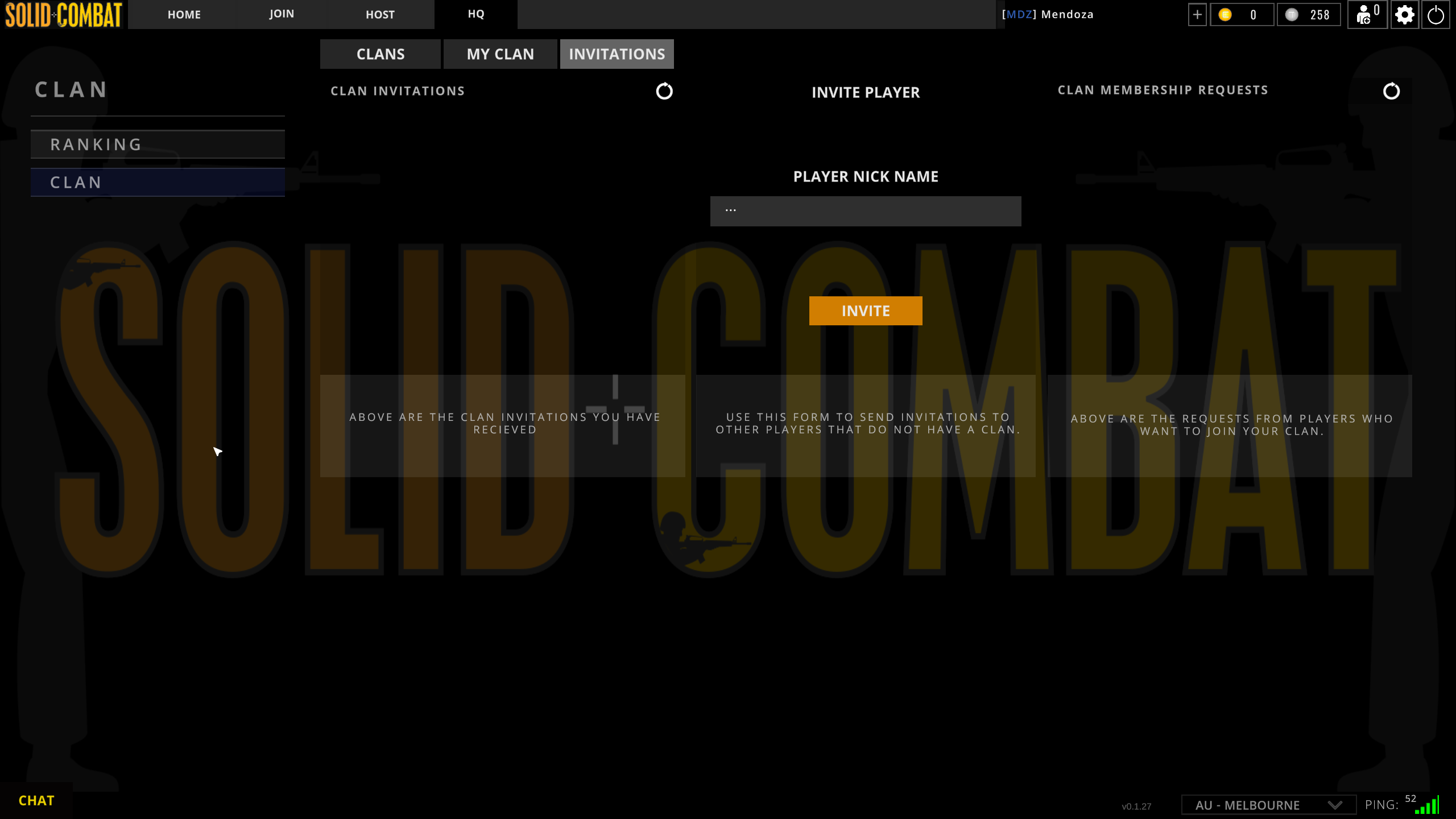Click the refresh/sync icon next to Clan Membership Requests
Screen dimensions: 1456x819
(1391, 91)
